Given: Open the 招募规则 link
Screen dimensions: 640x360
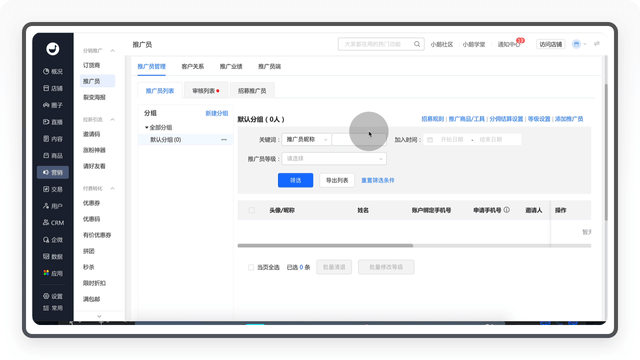Looking at the screenshot, I should click(433, 119).
